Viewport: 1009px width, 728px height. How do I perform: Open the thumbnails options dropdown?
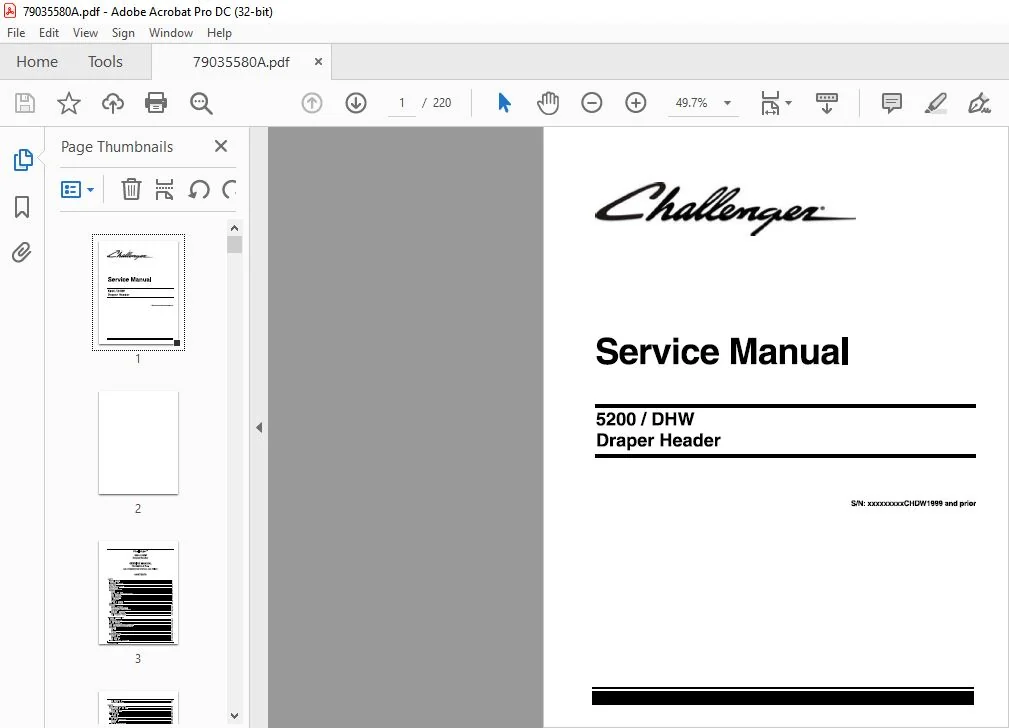tap(77, 189)
